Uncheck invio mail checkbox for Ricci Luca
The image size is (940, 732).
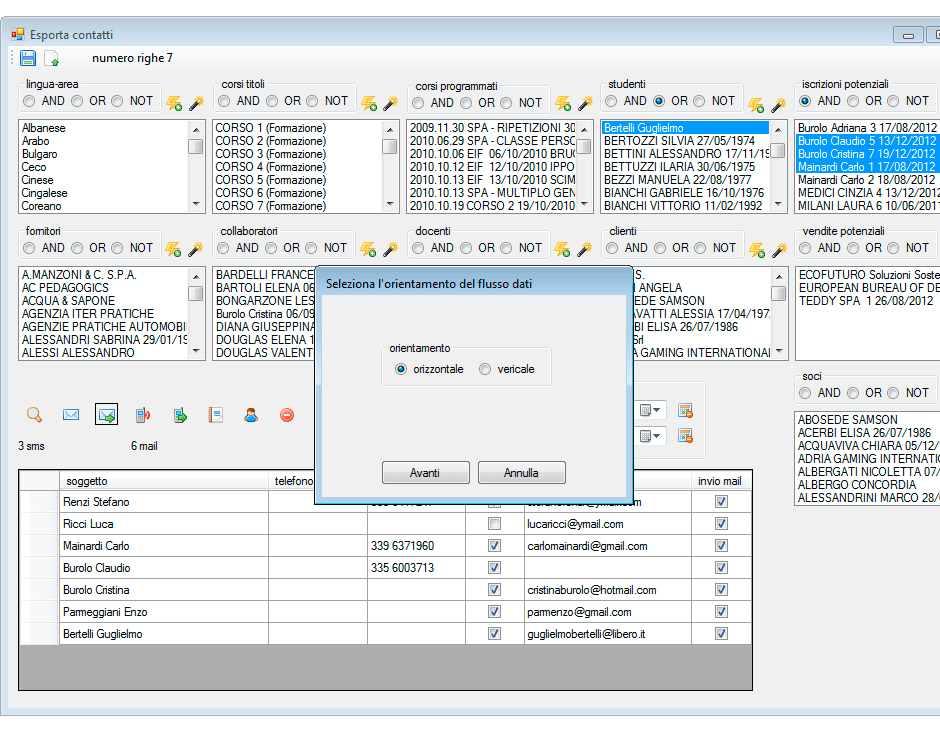(x=721, y=524)
